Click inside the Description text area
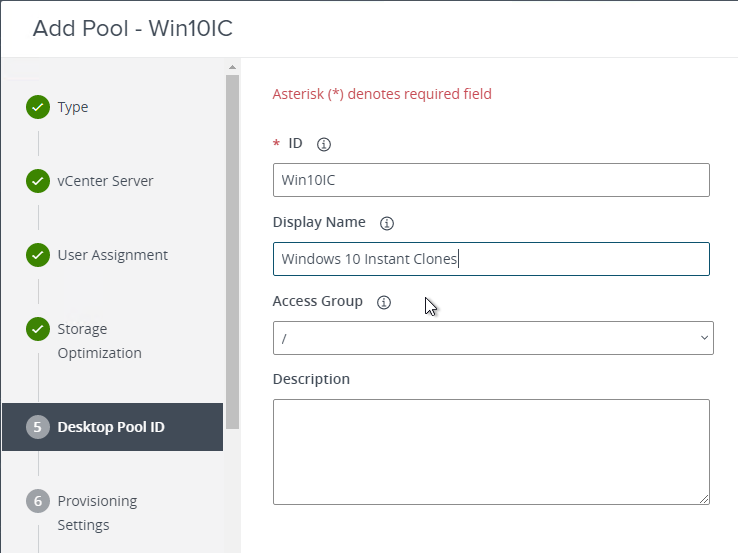The height and width of the screenshot is (553, 738). [x=491, y=451]
